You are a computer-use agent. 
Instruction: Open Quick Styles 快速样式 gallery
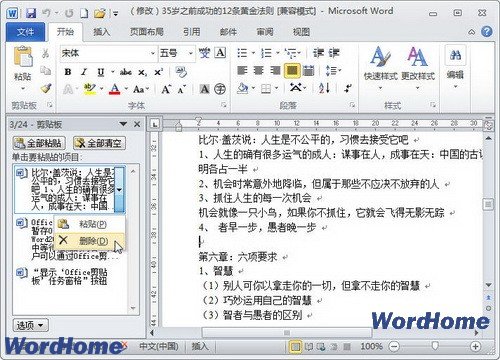click(380, 68)
